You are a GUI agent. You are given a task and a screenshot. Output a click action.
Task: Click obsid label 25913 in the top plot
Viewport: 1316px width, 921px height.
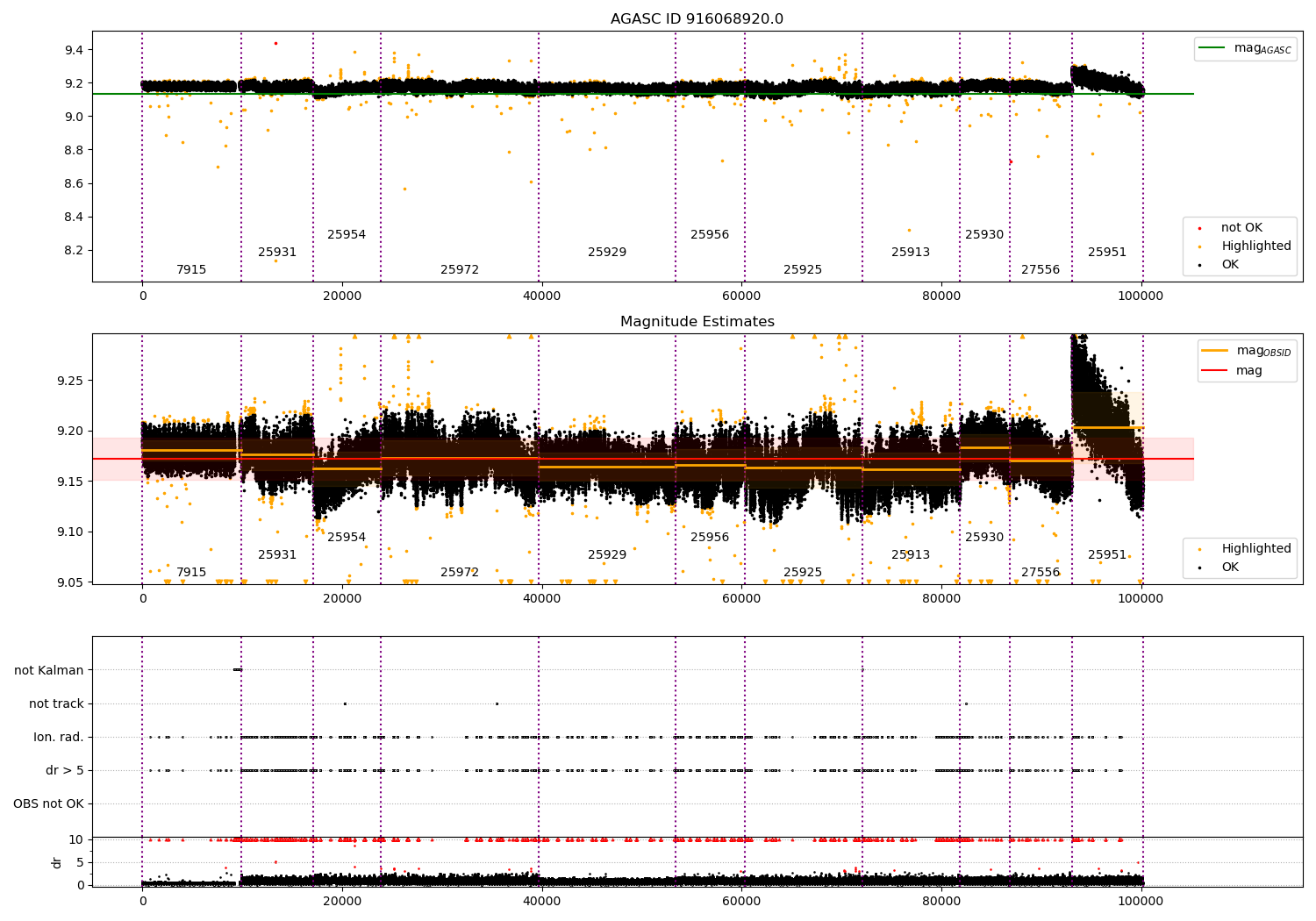[x=911, y=253]
